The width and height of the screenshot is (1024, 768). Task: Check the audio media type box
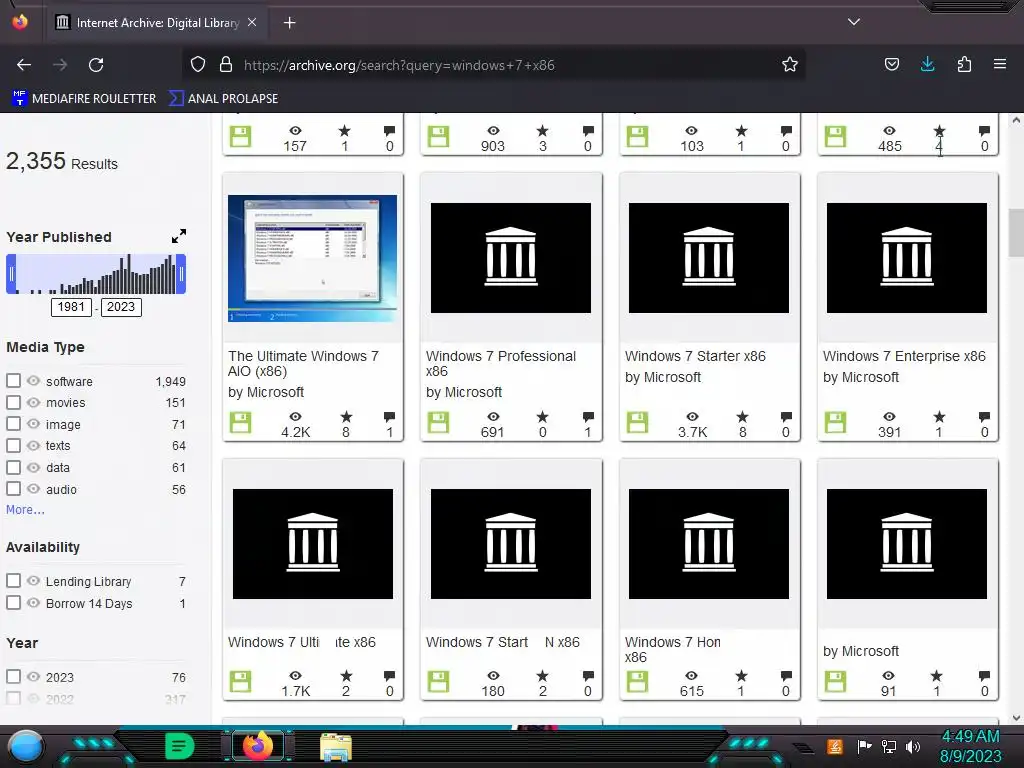tap(13, 488)
